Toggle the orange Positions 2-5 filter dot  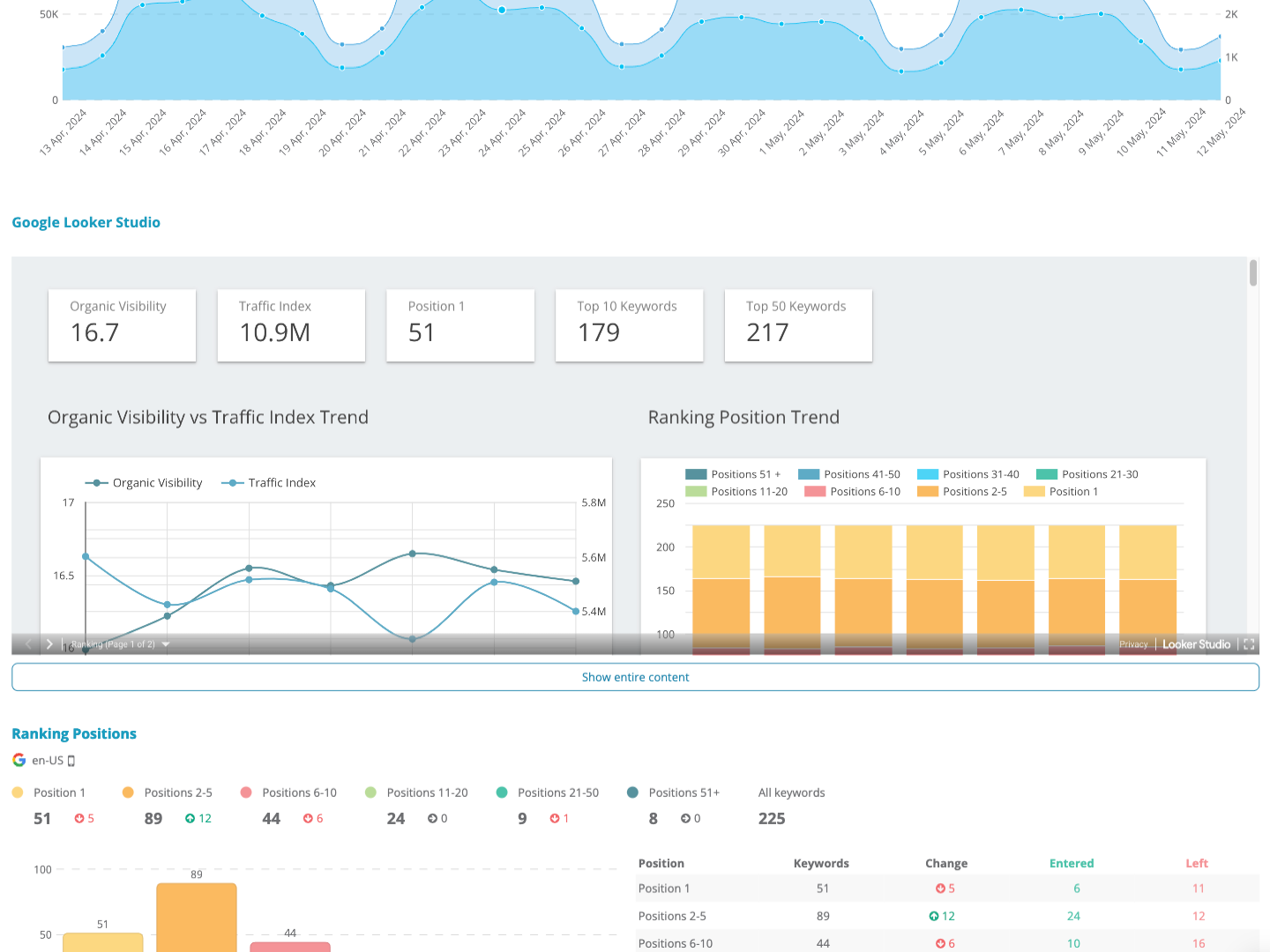128,792
